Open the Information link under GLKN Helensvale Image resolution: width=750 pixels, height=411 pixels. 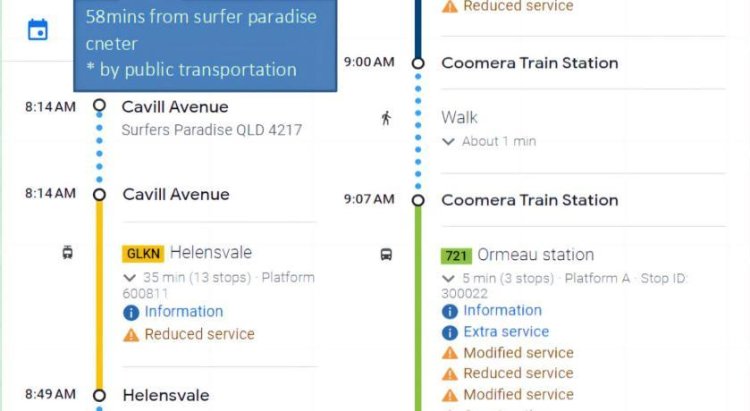pyautogui.click(x=184, y=312)
